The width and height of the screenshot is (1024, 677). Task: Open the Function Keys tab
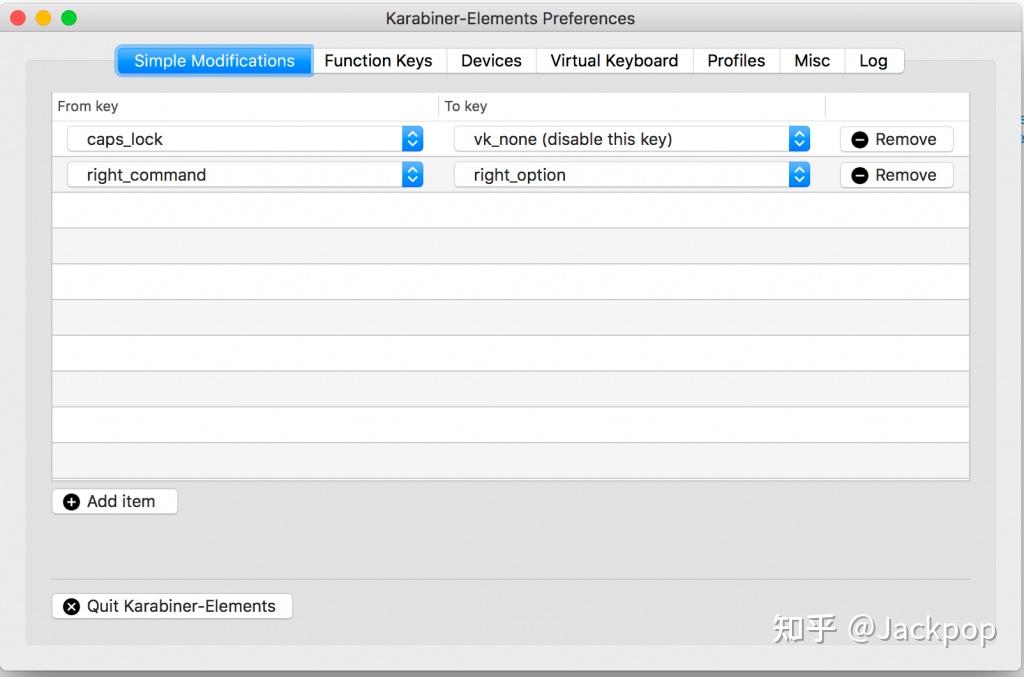[379, 61]
